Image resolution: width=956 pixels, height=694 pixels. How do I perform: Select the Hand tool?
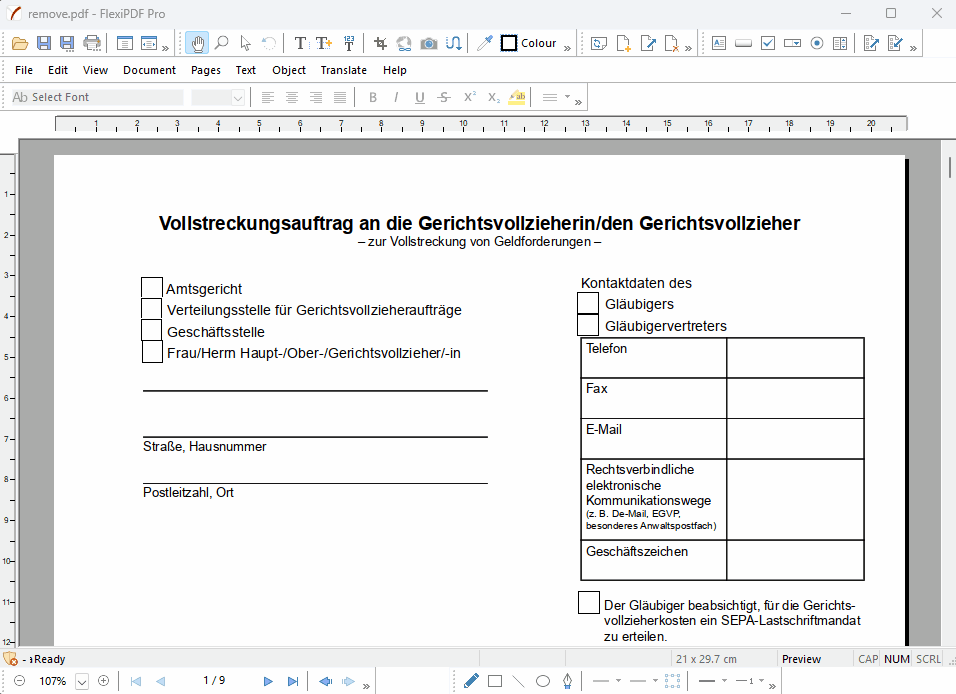(x=197, y=43)
